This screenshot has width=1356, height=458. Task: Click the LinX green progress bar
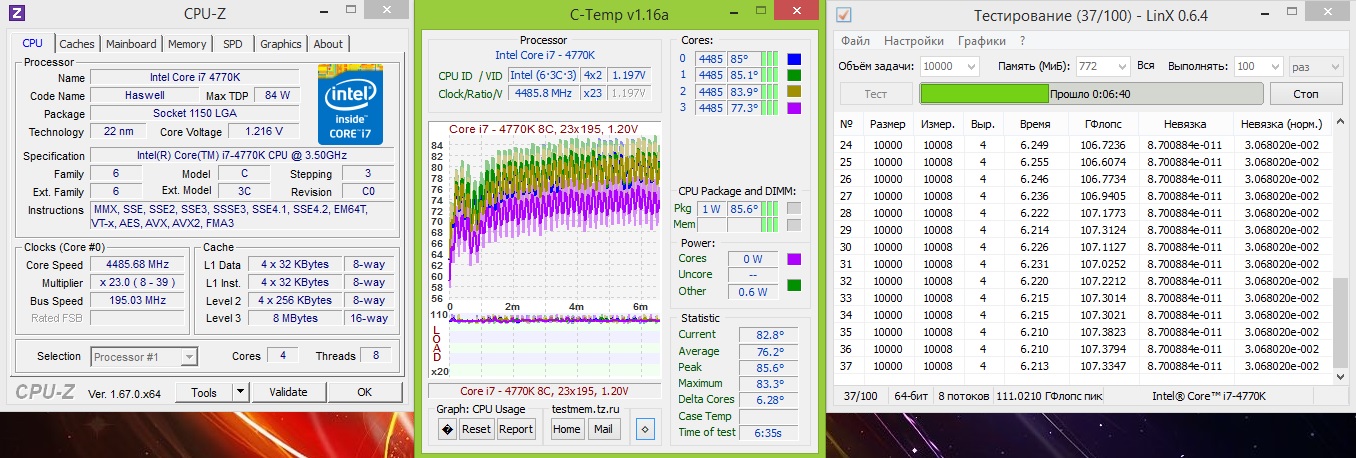click(1090, 93)
